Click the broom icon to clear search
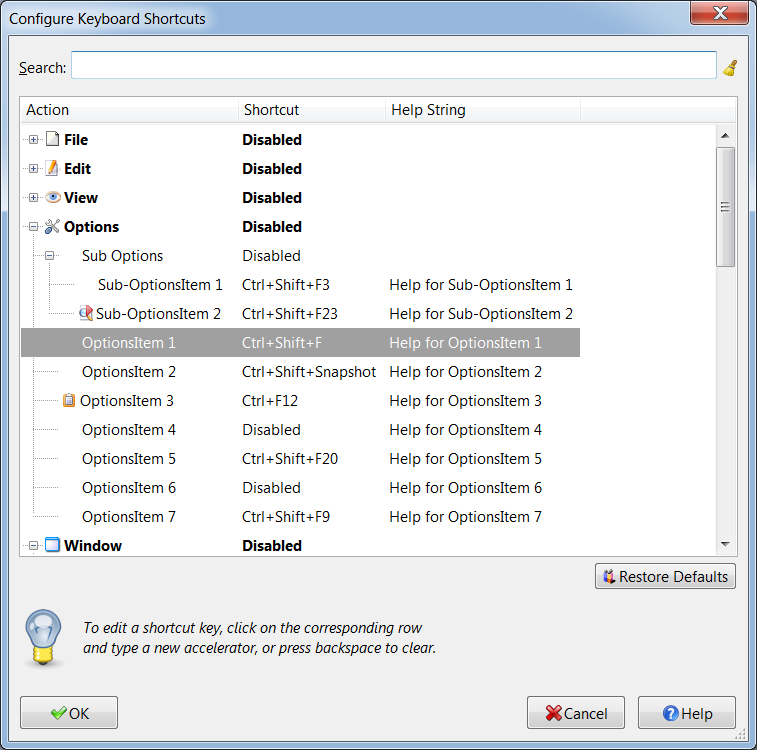Image resolution: width=757 pixels, height=750 pixels. pos(730,68)
